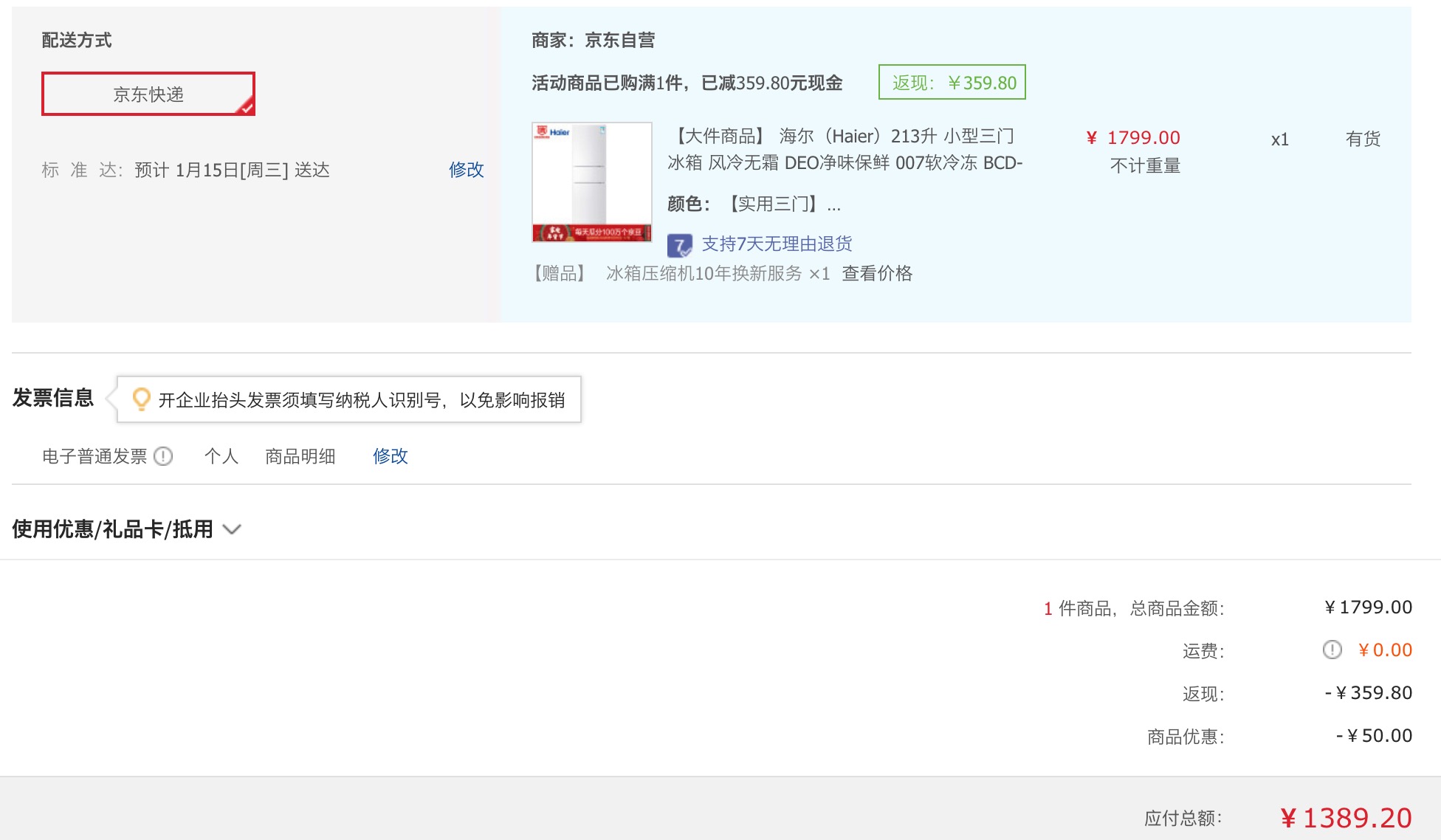Click the lightbulb tip icon
Image resolution: width=1441 pixels, height=840 pixels.
(141, 399)
